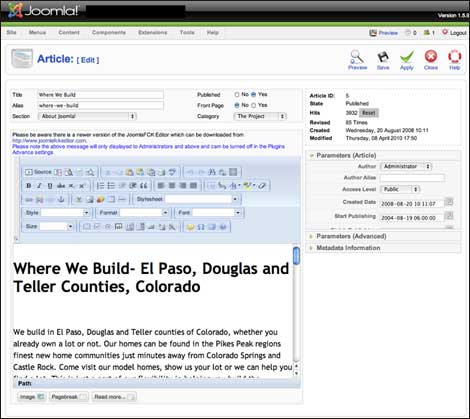Open the Style dropdown in editor
This screenshot has width=470, height=419.
tap(65, 213)
